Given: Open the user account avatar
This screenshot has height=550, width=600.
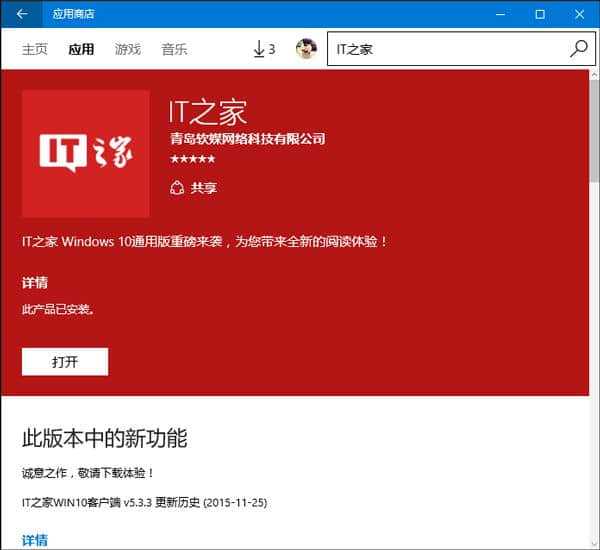Looking at the screenshot, I should click(306, 49).
